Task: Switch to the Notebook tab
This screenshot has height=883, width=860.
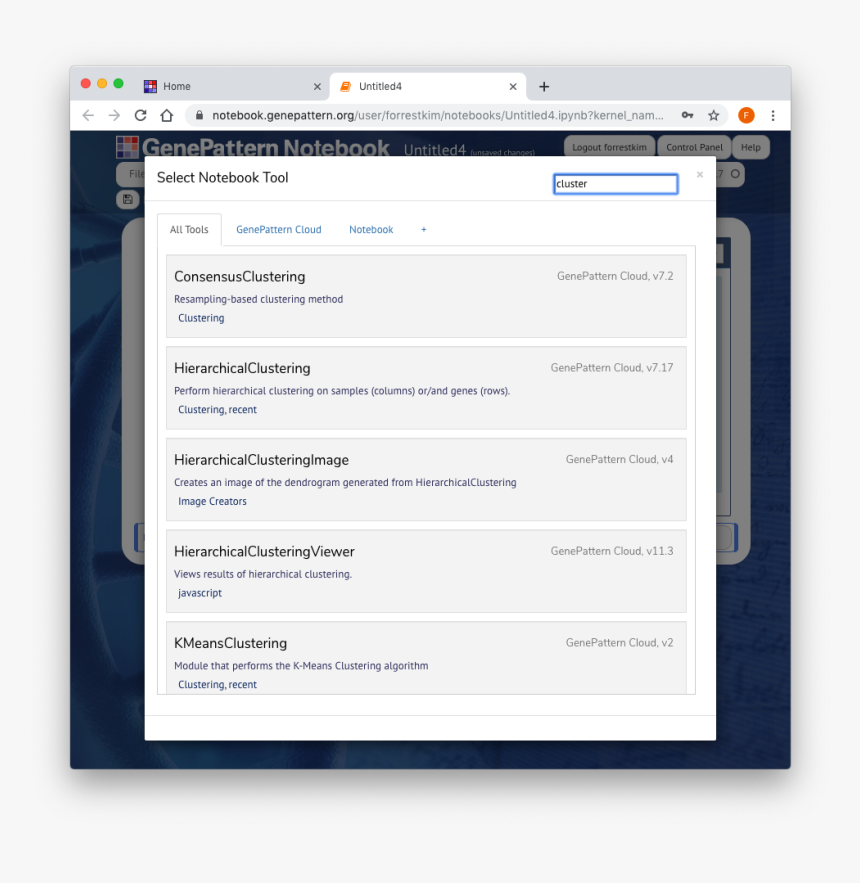Action: tap(371, 230)
